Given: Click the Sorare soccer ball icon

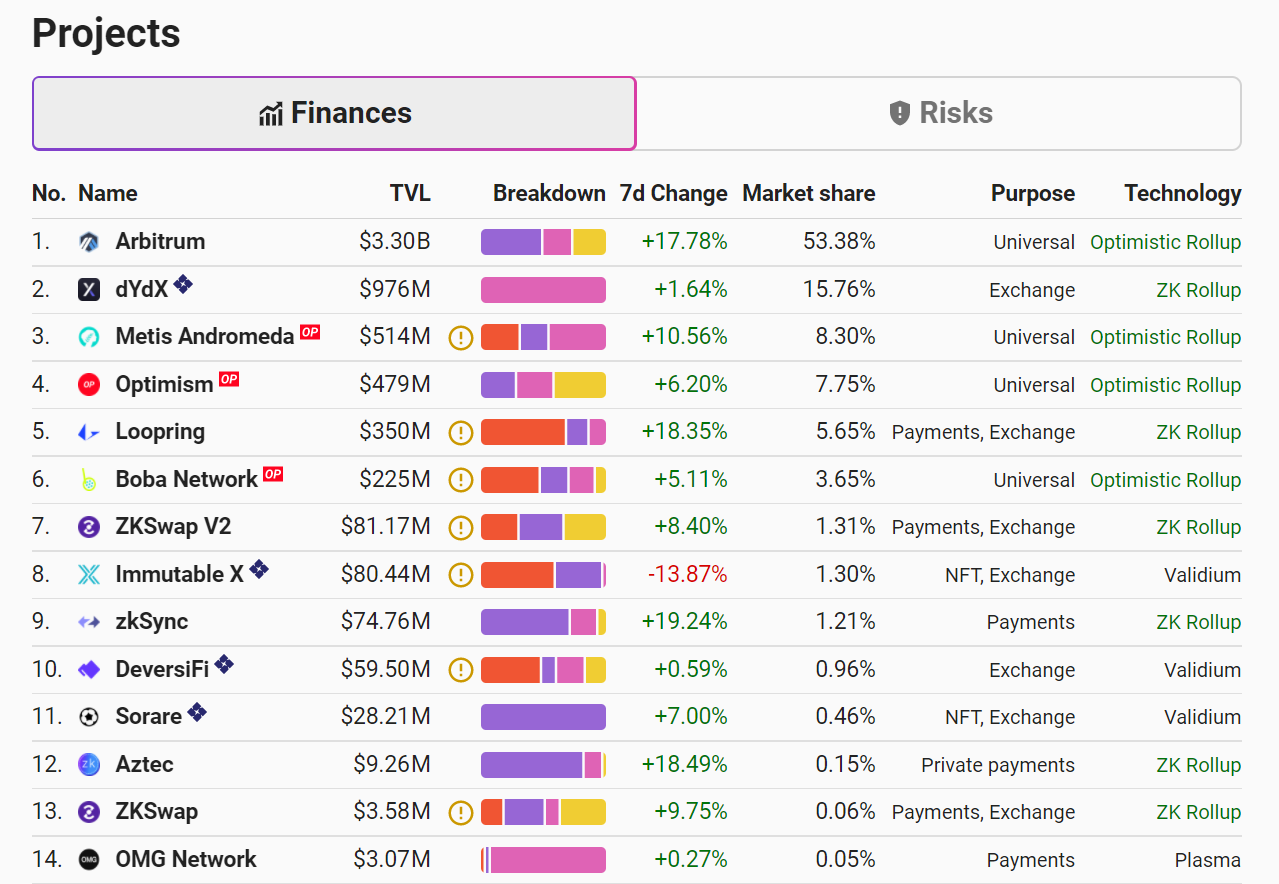Looking at the screenshot, I should pos(89,717).
